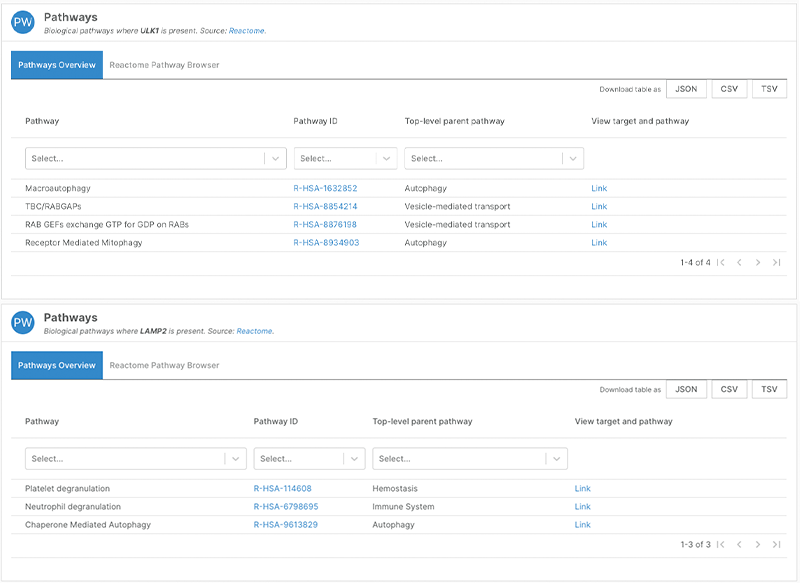Download the LAMP2 pathways table as CSV
The image size is (800, 583).
(x=728, y=389)
